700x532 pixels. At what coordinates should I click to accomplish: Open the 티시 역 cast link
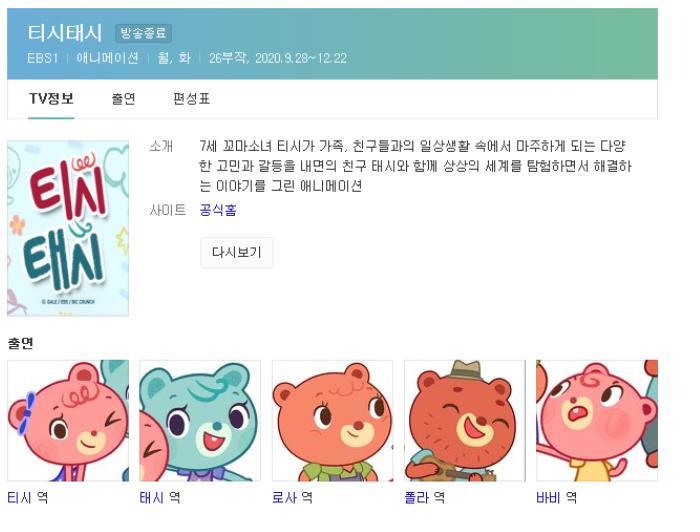click(28, 497)
